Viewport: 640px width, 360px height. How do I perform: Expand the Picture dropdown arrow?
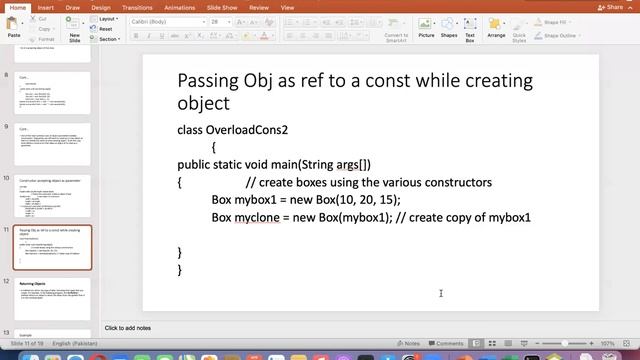434,24
